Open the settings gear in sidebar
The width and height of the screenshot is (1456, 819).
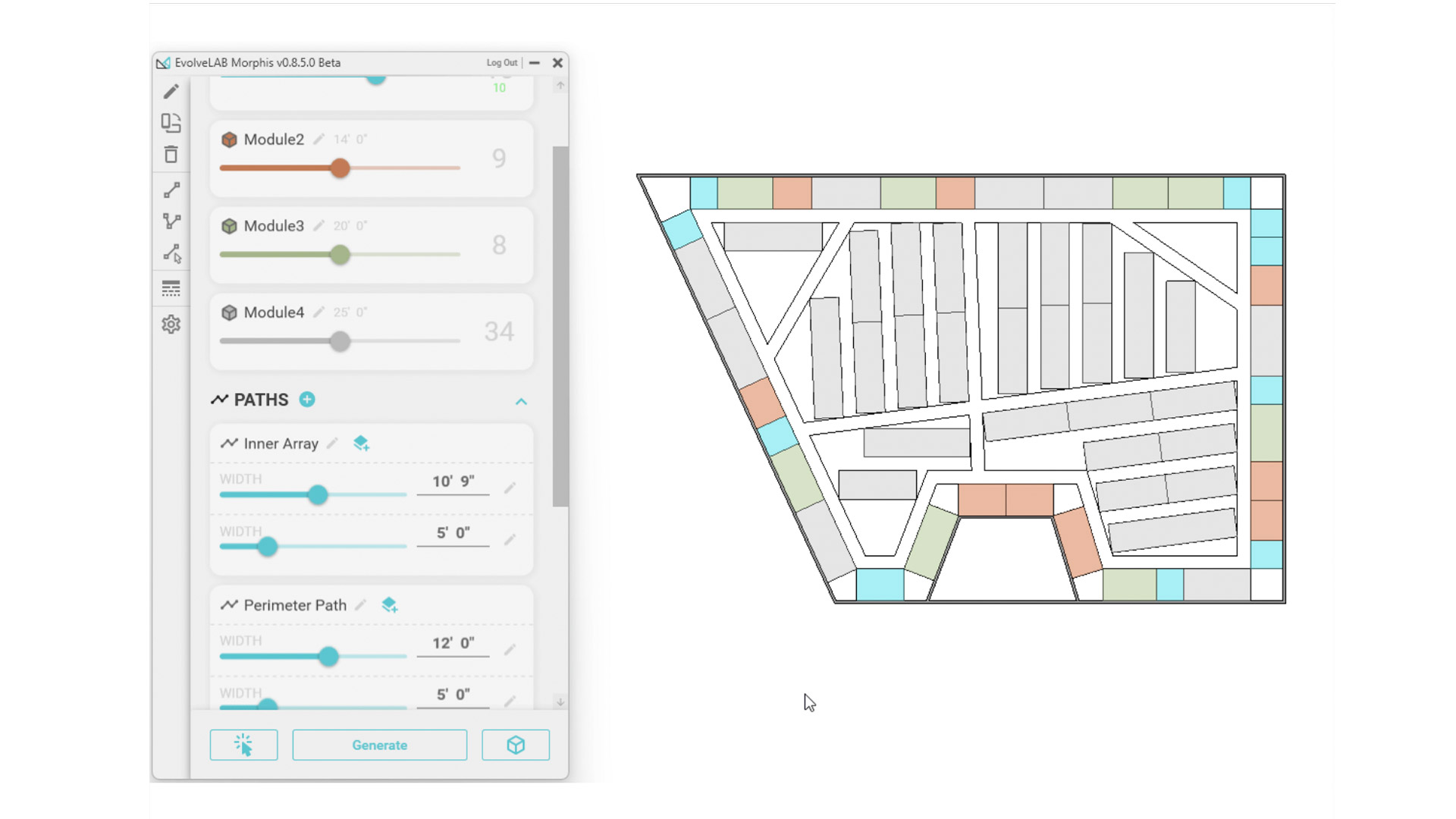(171, 325)
